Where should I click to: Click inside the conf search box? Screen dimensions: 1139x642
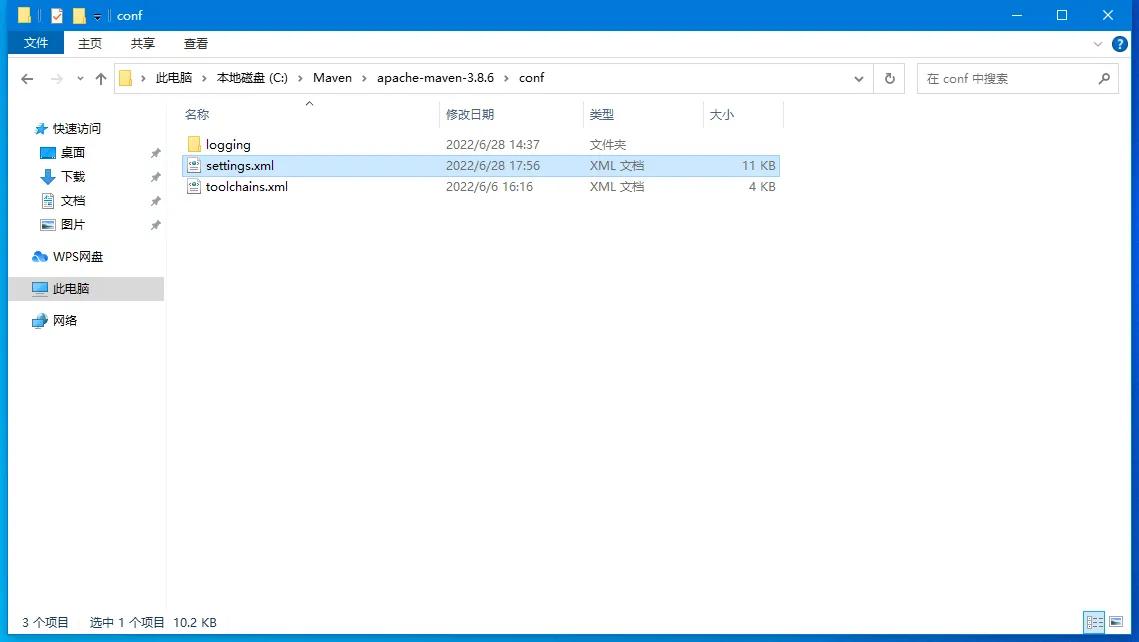tap(1010, 78)
